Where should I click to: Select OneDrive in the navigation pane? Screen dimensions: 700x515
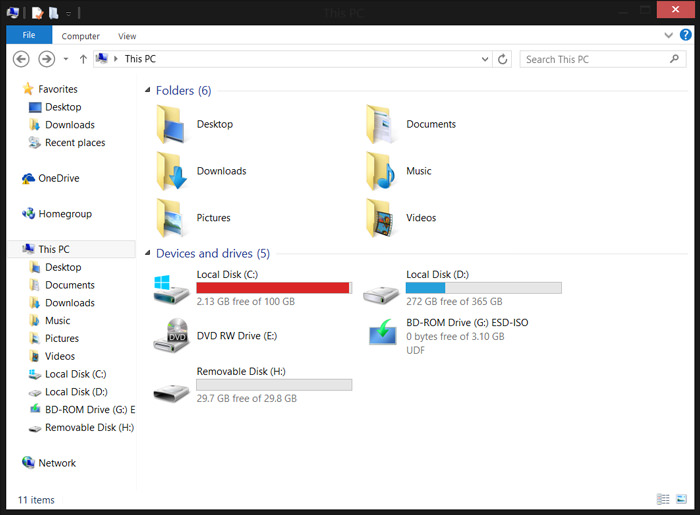pyautogui.click(x=58, y=178)
